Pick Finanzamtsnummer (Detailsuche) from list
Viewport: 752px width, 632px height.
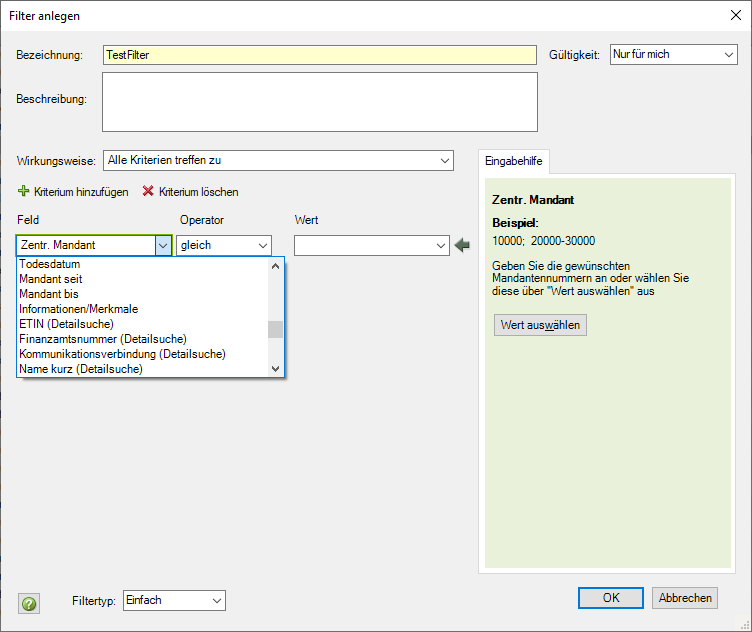click(x=103, y=339)
